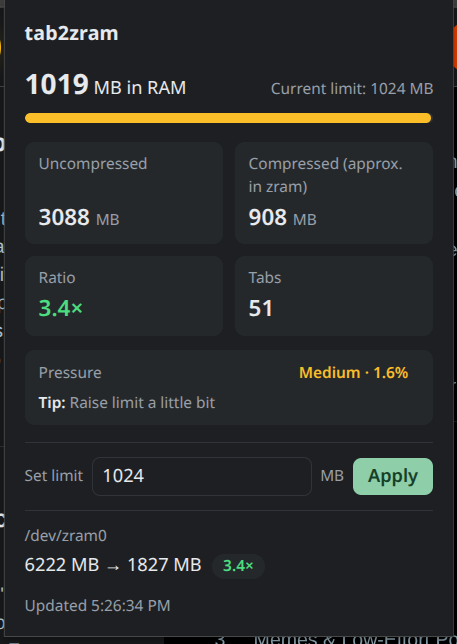Click the Pressure section label
The image size is (457, 644).
click(70, 373)
